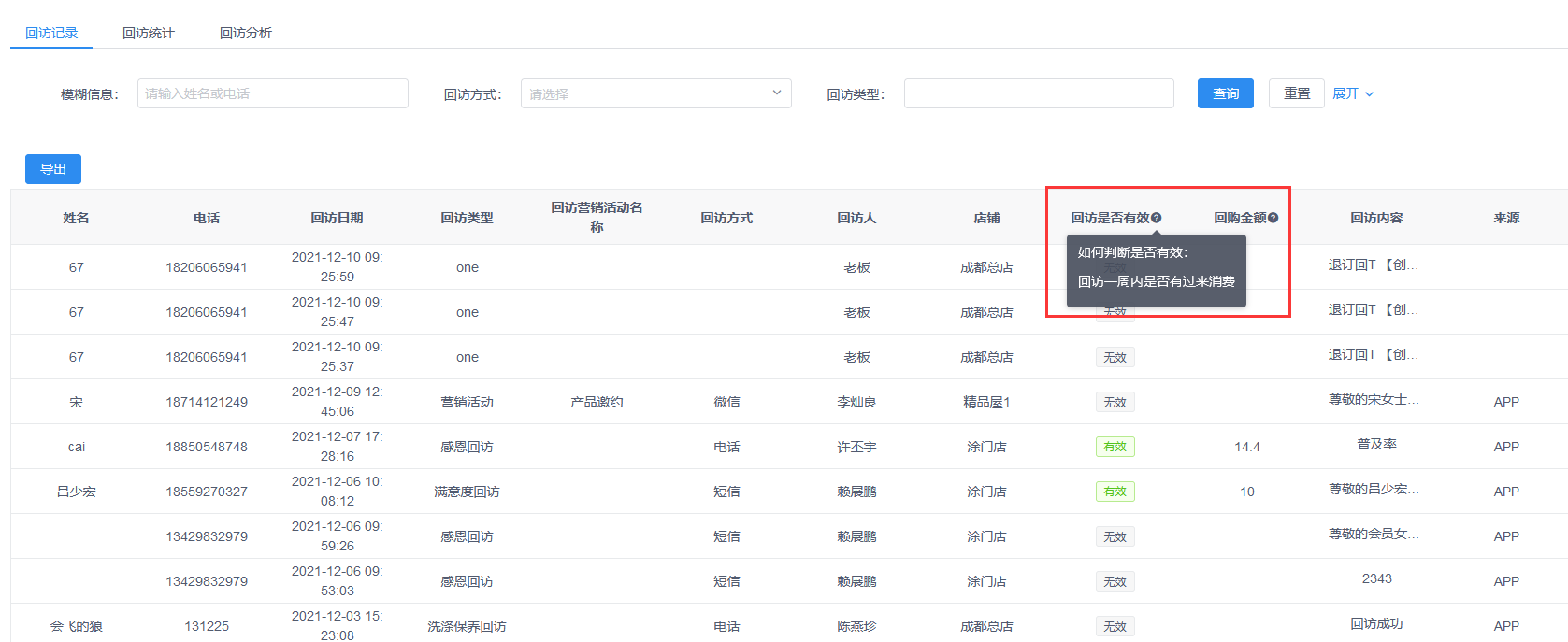This screenshot has width=1568, height=642.
Task: Click 微信 visit method cell
Action: coord(726,402)
